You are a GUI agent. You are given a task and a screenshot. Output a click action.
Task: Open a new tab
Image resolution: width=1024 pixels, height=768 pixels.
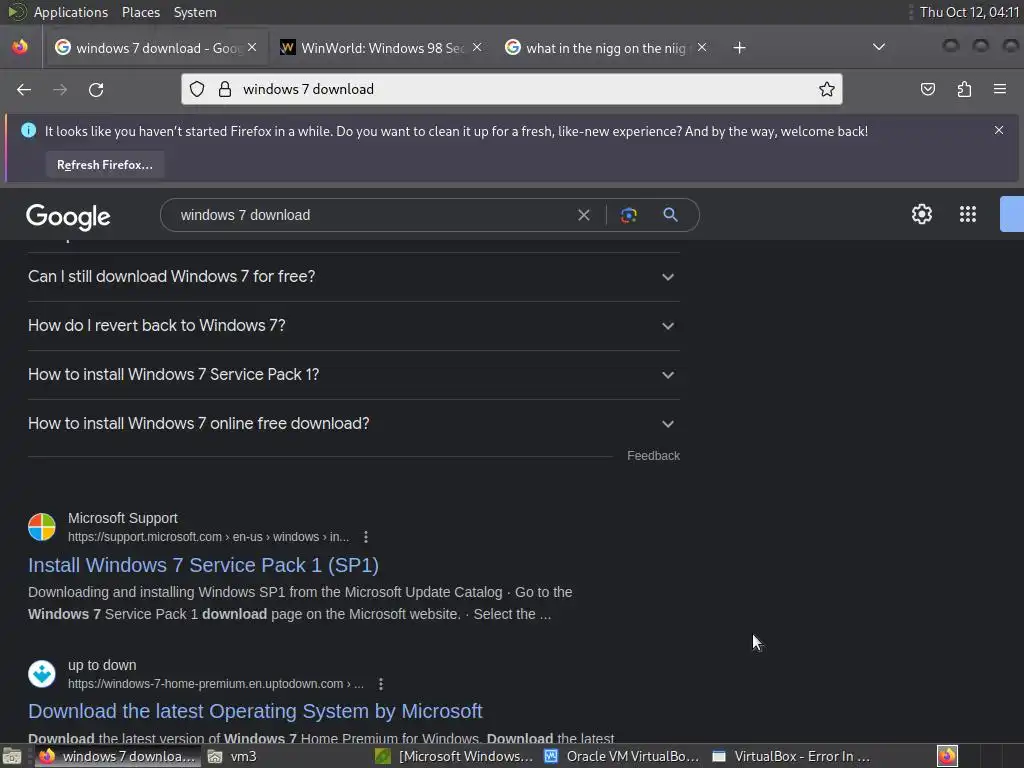tap(739, 48)
